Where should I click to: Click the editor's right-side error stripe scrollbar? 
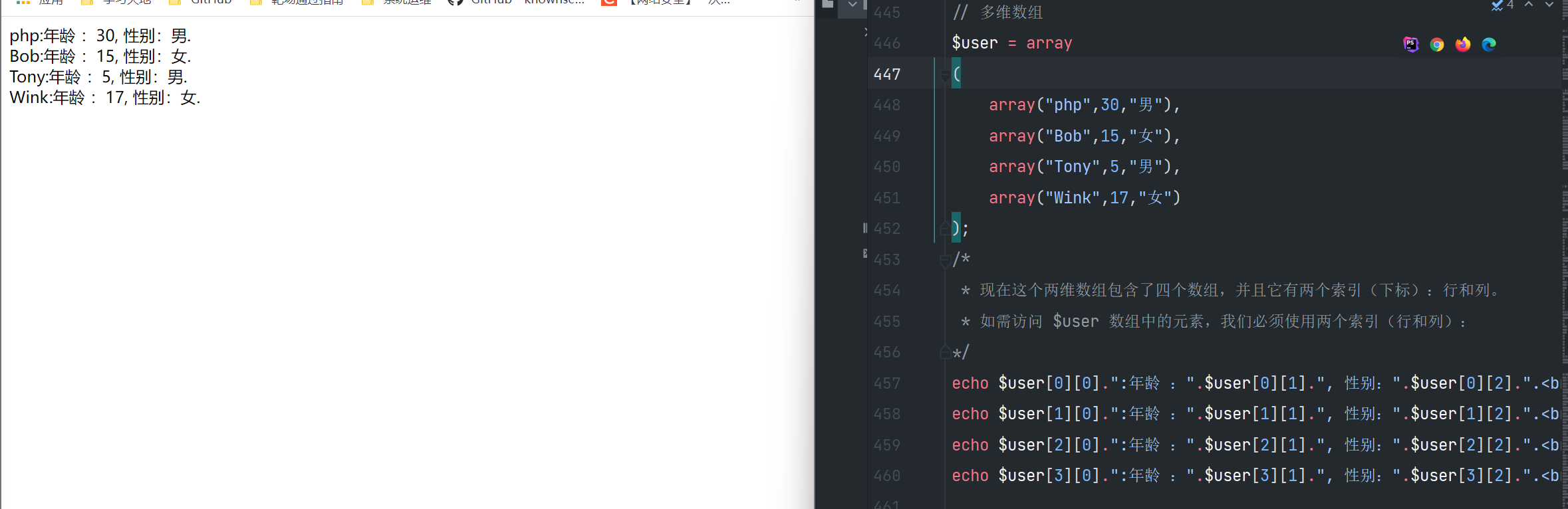click(x=1564, y=266)
